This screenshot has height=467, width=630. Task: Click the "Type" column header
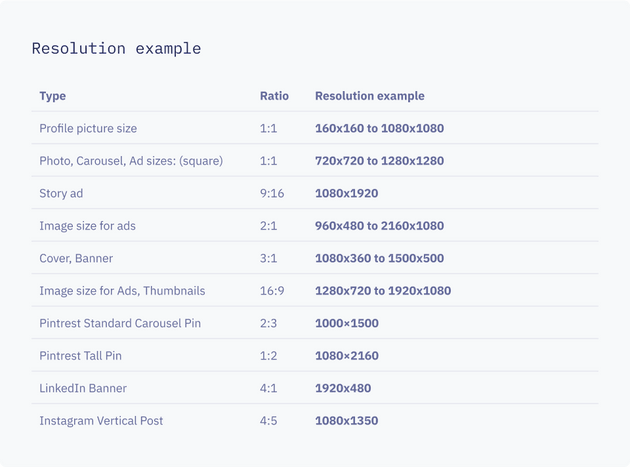coord(53,96)
